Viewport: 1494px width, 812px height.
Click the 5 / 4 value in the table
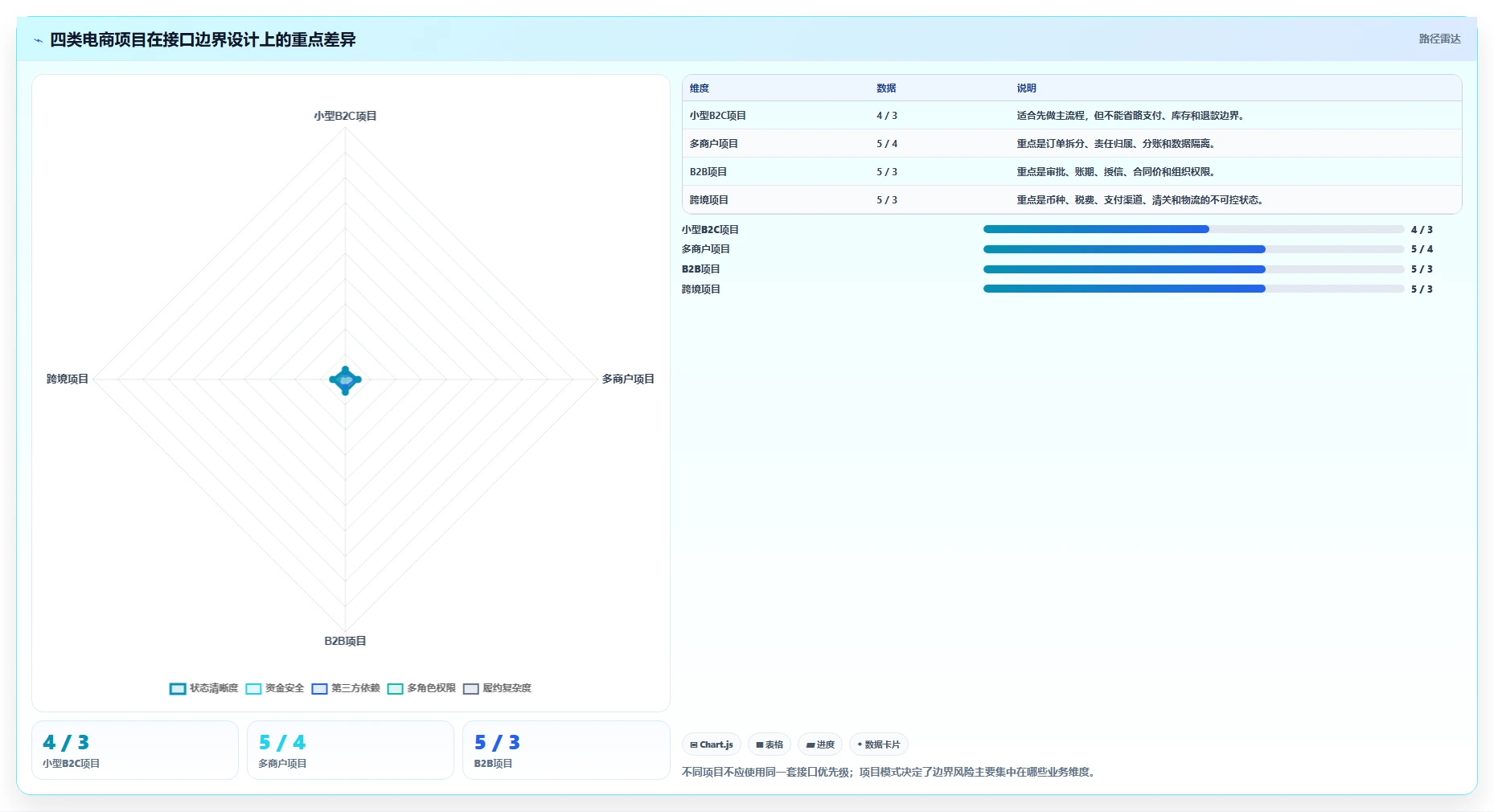pyautogui.click(x=887, y=144)
